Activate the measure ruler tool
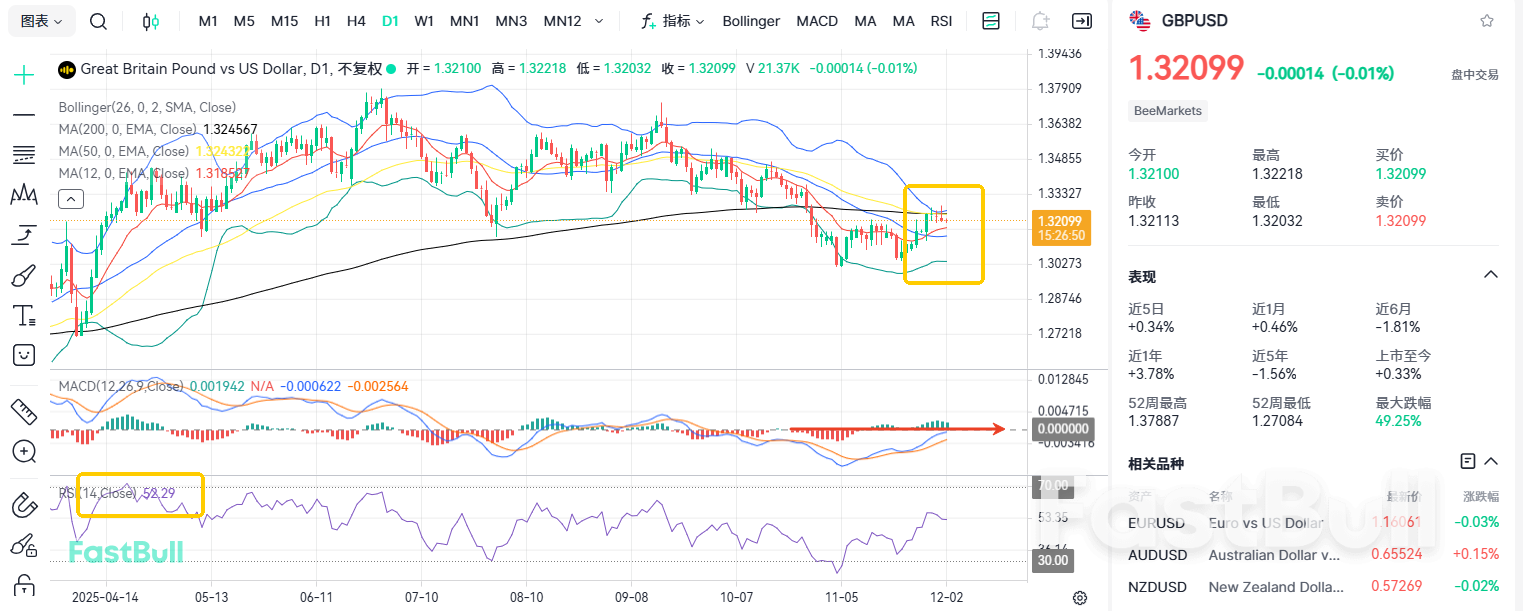This screenshot has height=611, width=1523. pos(23,411)
